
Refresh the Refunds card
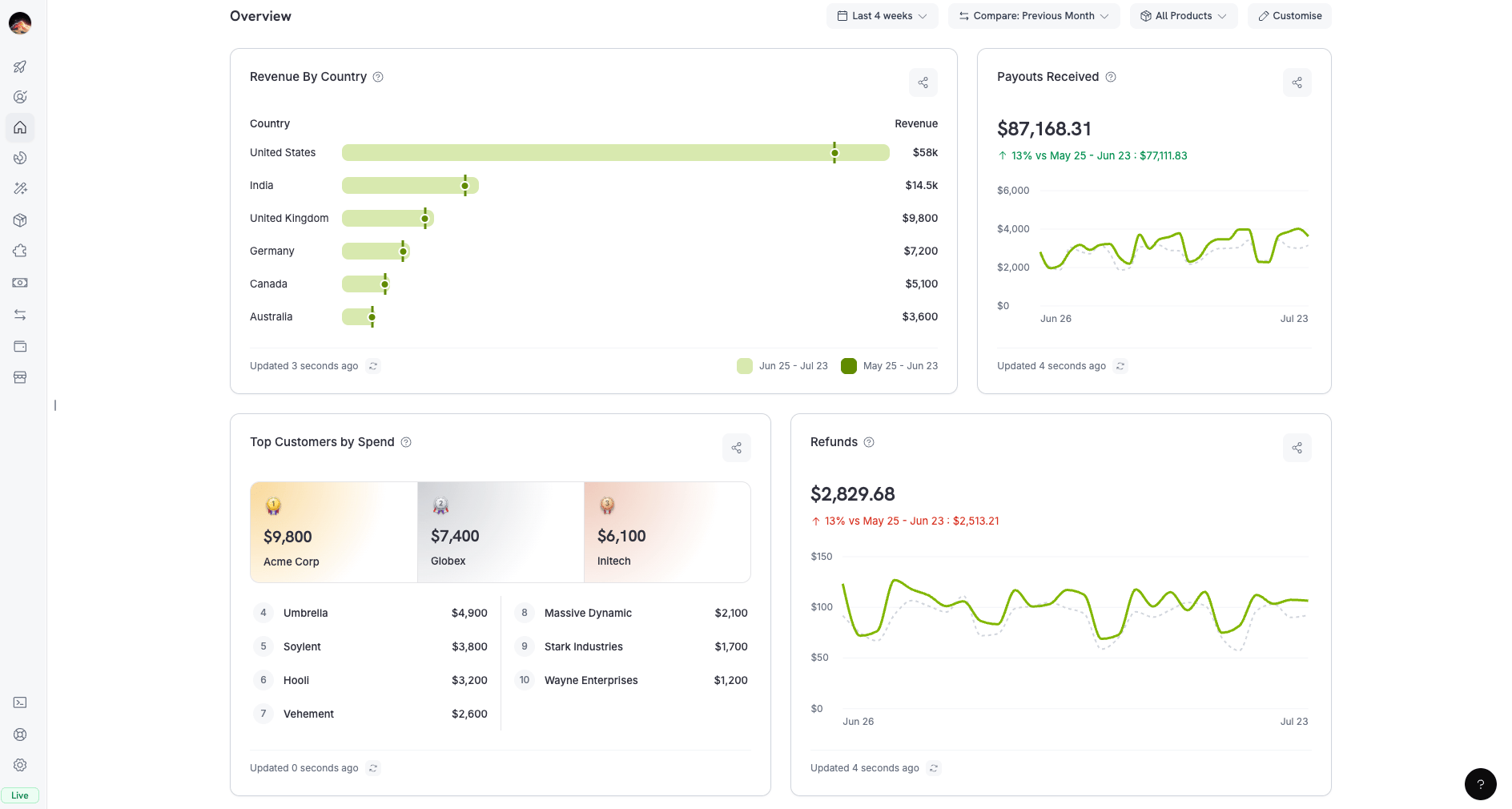pos(934,768)
